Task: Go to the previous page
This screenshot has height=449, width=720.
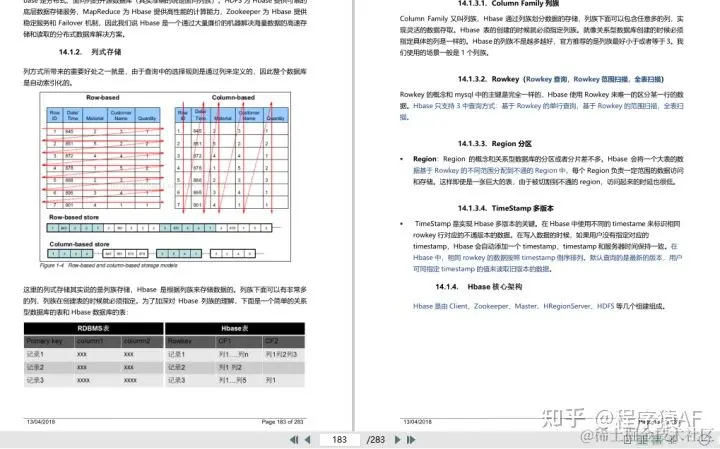Action: point(308,440)
